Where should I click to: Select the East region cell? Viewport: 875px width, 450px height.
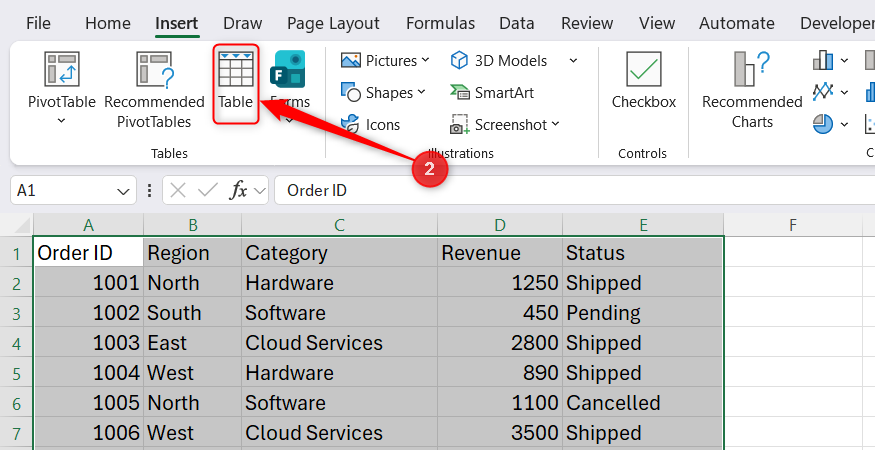tap(193, 343)
